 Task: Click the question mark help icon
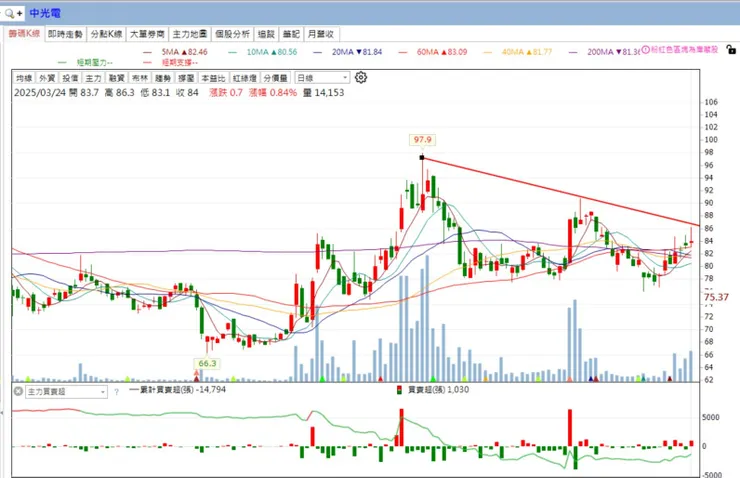click(116, 392)
